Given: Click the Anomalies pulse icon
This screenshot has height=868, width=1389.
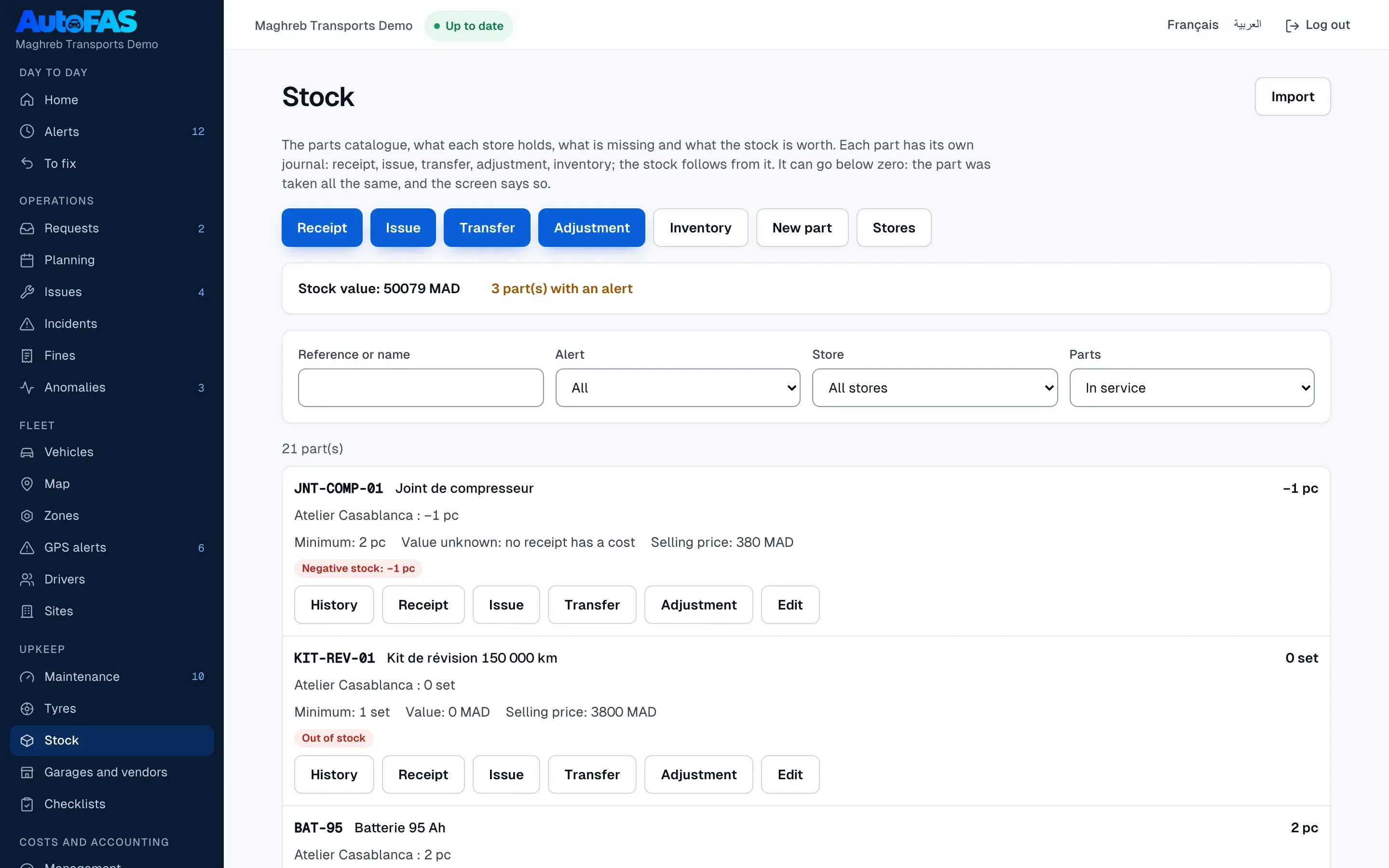Looking at the screenshot, I should pyautogui.click(x=27, y=388).
